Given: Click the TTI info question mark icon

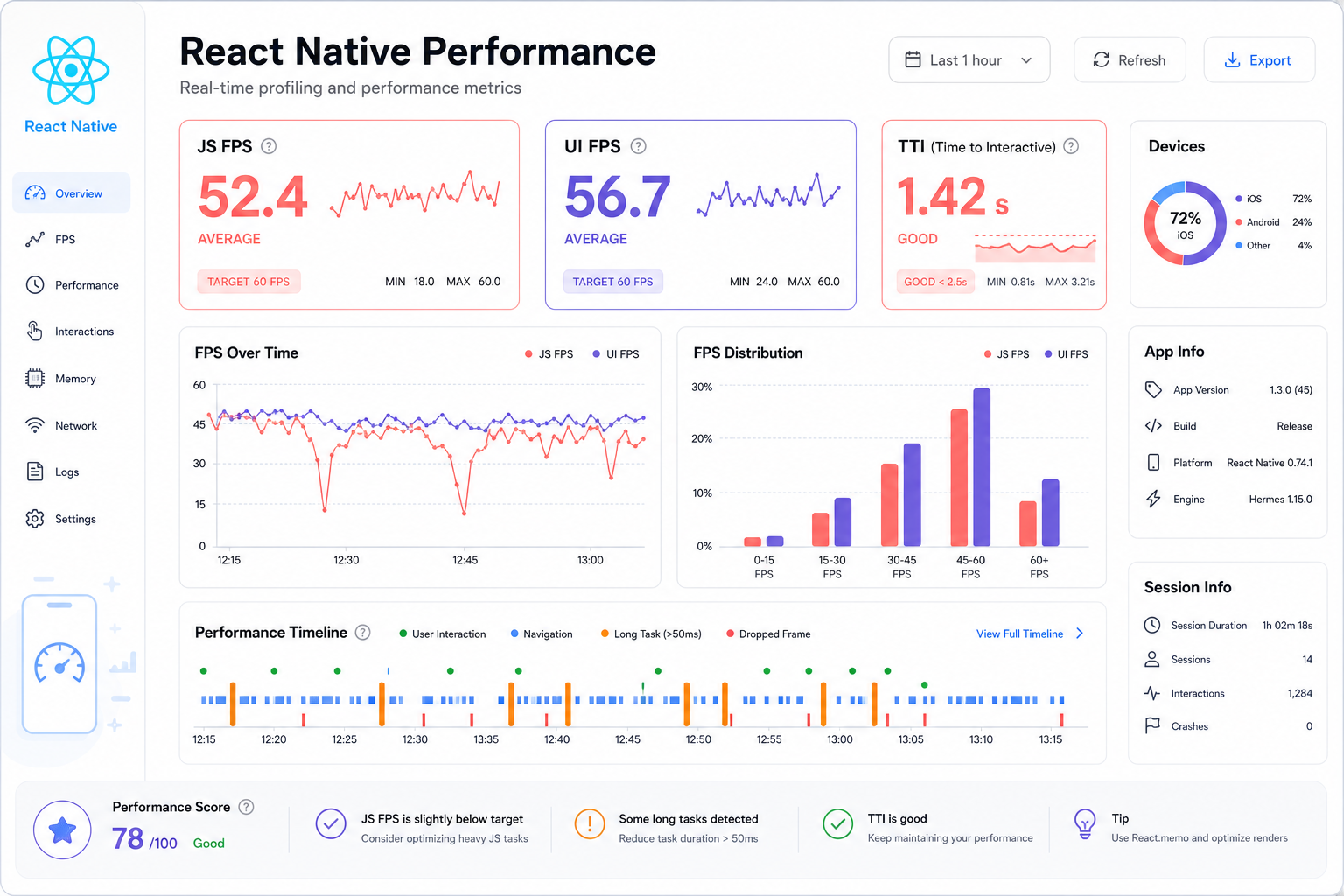Looking at the screenshot, I should (1071, 146).
